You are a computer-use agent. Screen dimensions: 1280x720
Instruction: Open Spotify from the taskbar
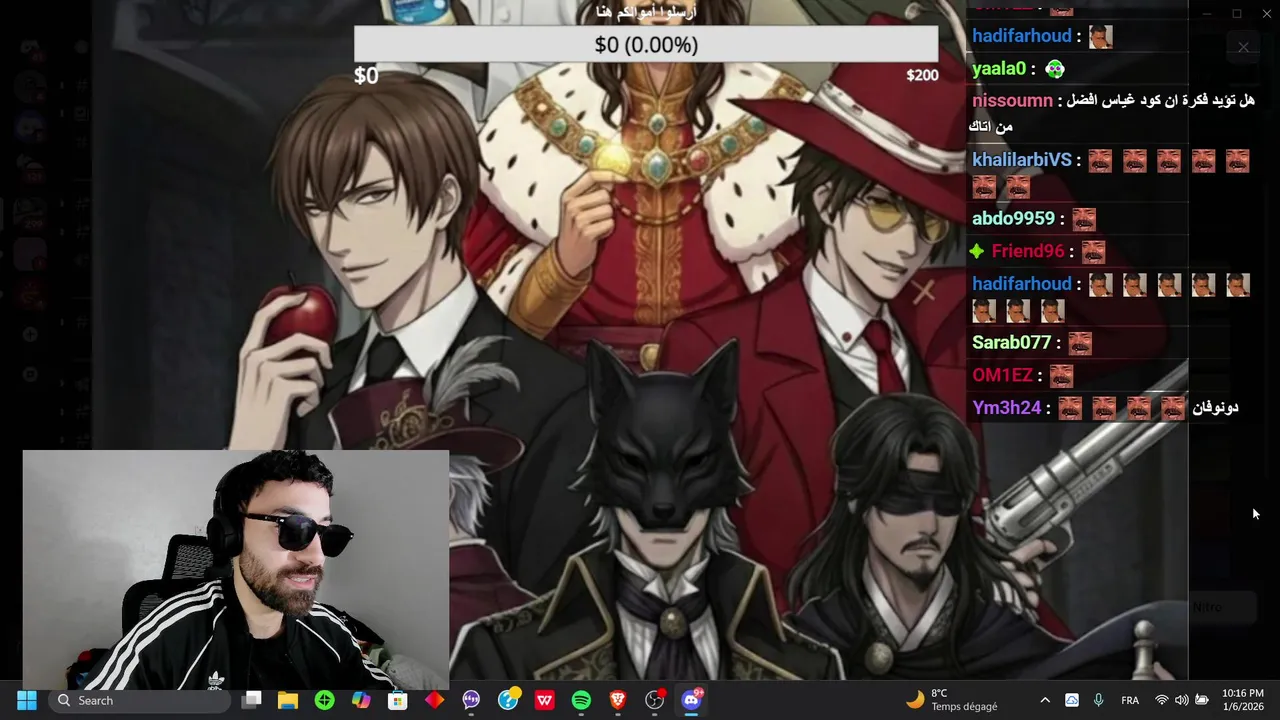tap(581, 700)
